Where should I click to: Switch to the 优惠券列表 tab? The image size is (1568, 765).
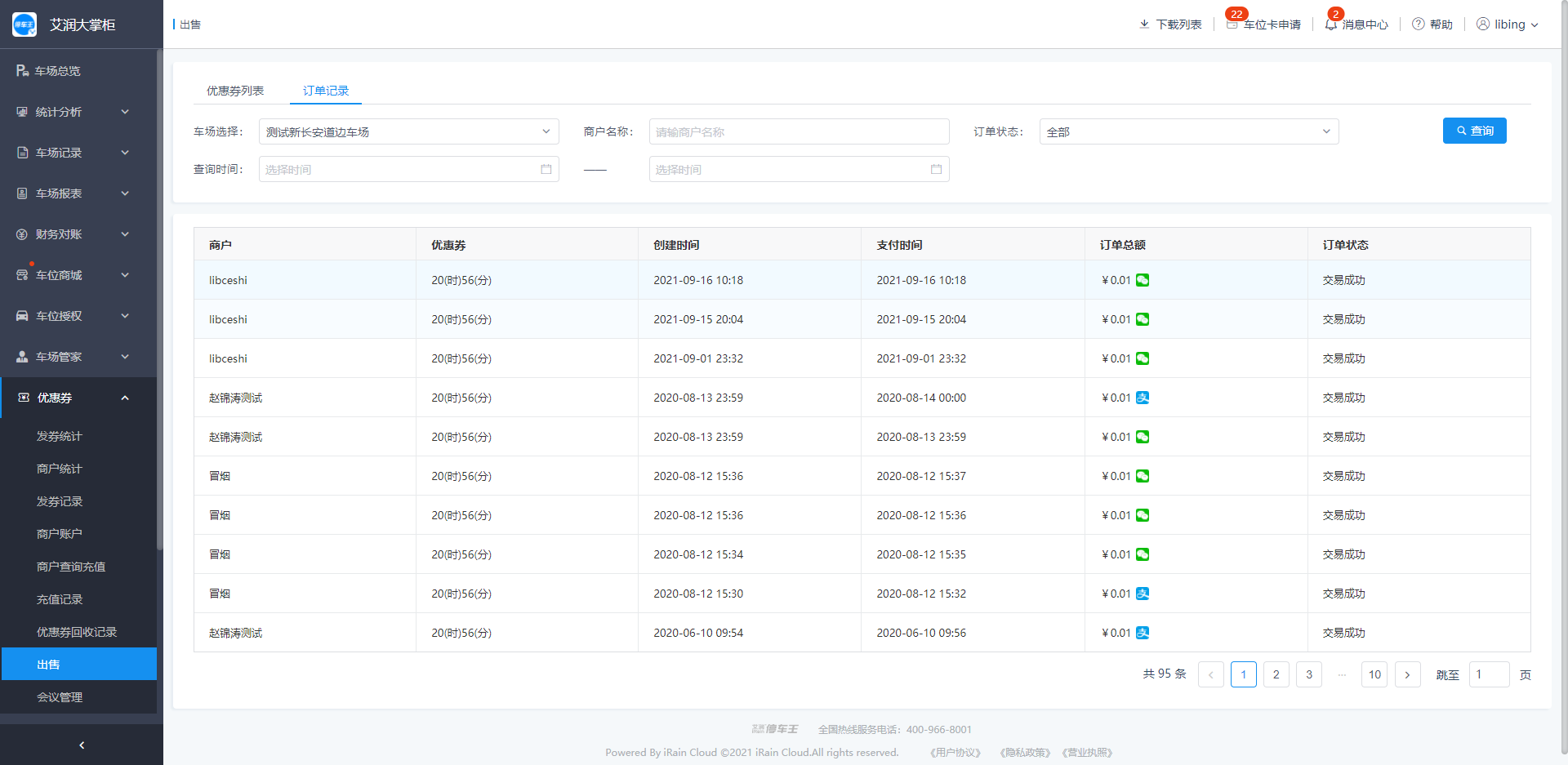[x=235, y=91]
